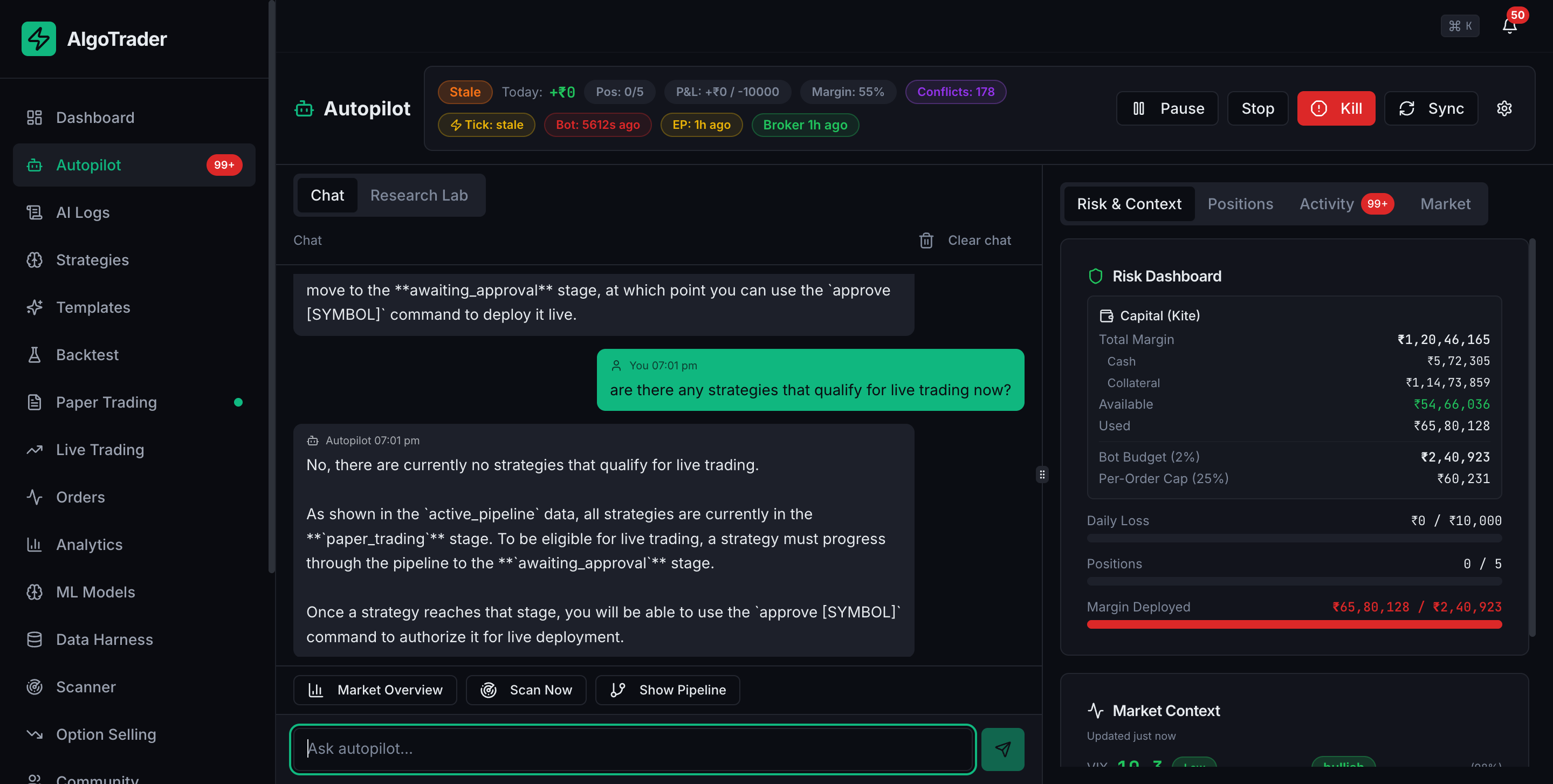Click the trash icon beside Clear chat
Image resolution: width=1553 pixels, height=784 pixels.
click(x=926, y=240)
